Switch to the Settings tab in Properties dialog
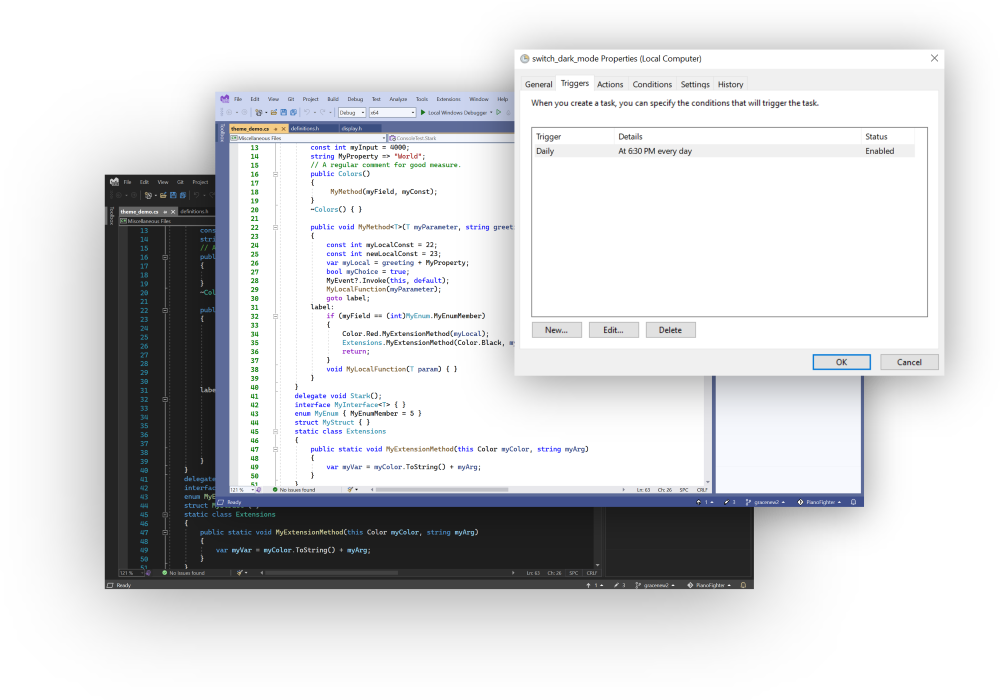 pyautogui.click(x=695, y=84)
